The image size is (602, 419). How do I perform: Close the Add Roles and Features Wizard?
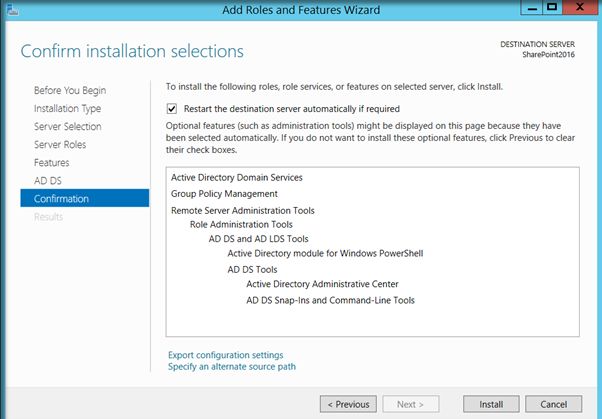click(x=578, y=10)
